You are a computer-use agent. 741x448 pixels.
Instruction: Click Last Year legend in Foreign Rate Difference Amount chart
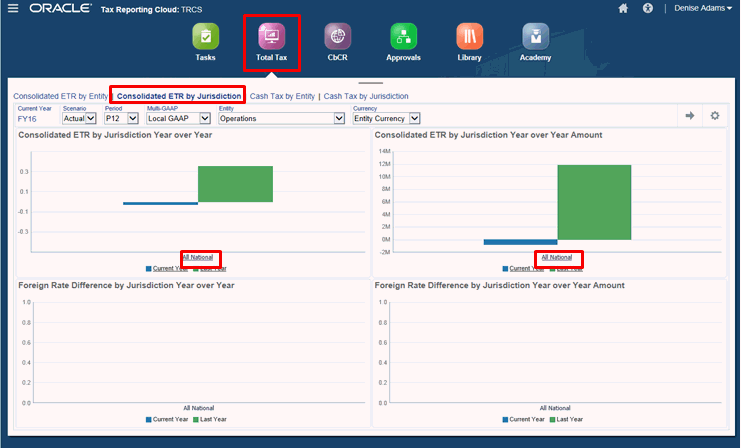[x=566, y=419]
